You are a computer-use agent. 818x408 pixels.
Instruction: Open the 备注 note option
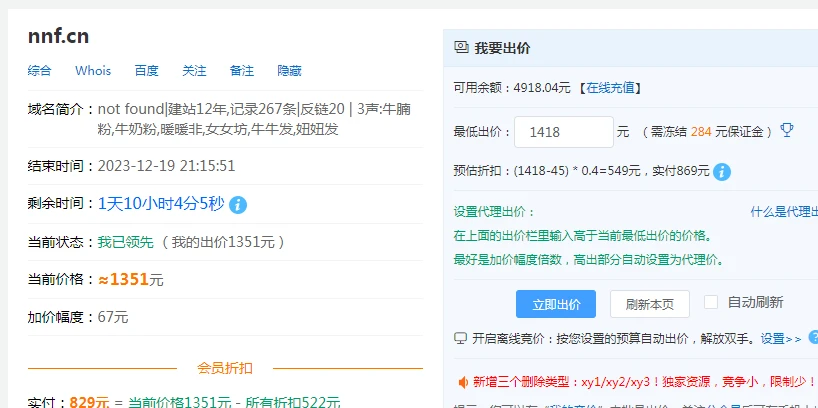coord(242,71)
